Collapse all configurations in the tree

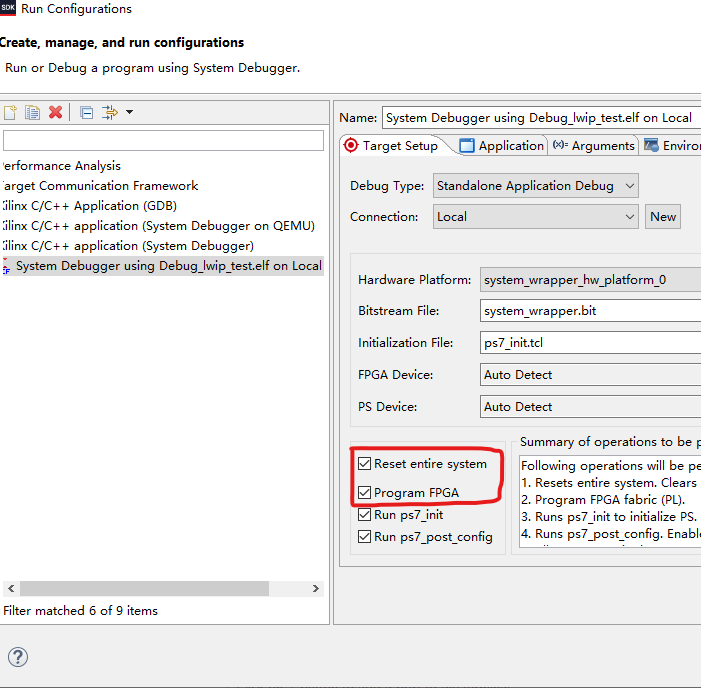point(86,113)
